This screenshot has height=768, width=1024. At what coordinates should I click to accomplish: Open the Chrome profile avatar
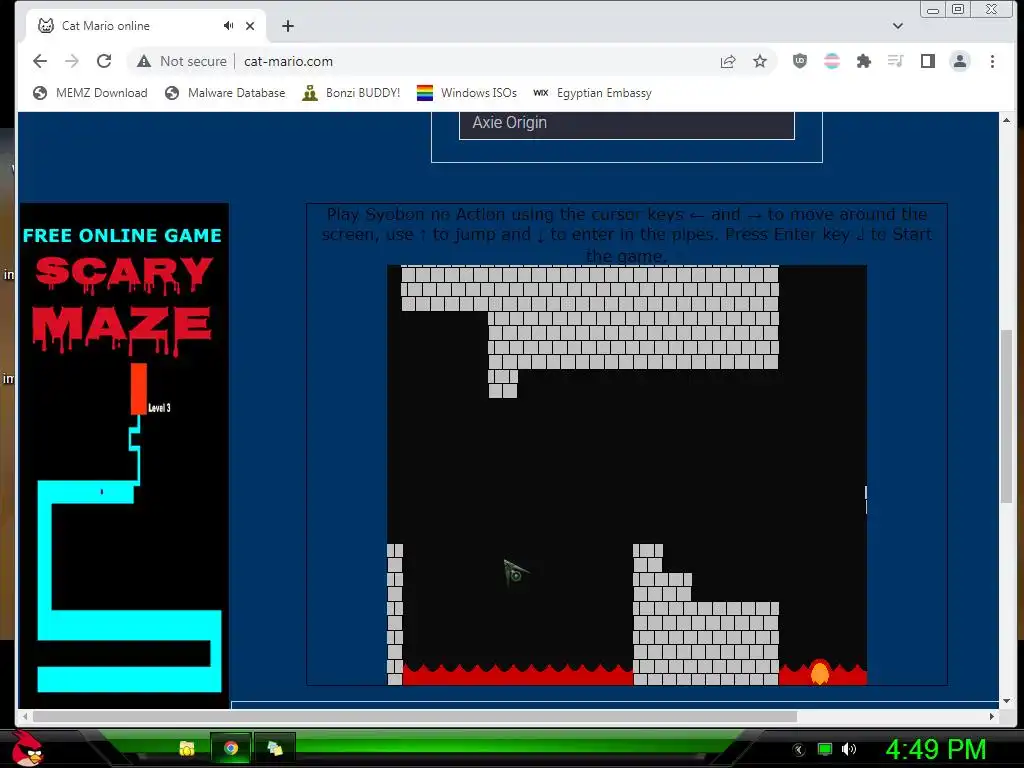[959, 61]
